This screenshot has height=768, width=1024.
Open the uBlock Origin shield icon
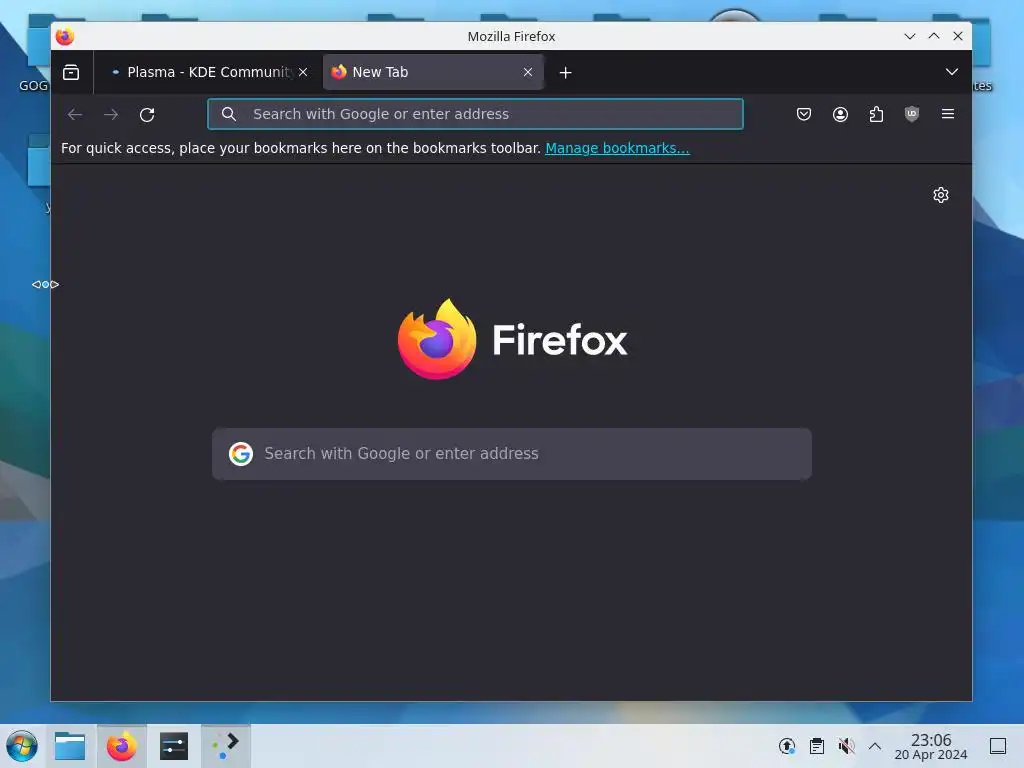[912, 114]
